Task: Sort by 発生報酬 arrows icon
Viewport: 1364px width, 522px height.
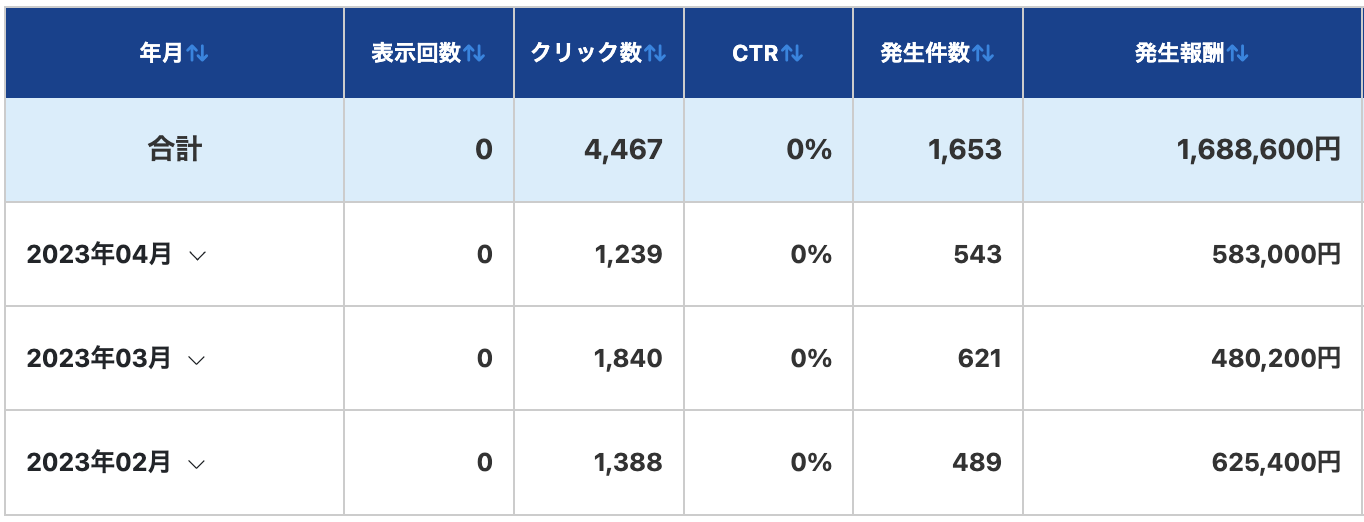Action: [x=1238, y=54]
